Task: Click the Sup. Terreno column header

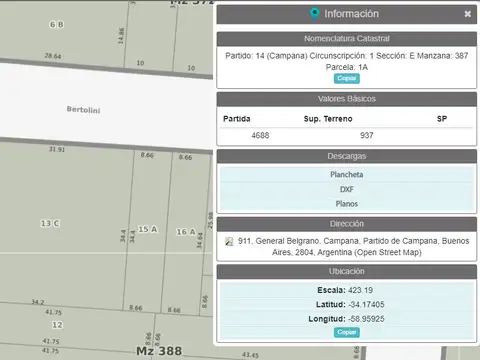Action: [x=328, y=119]
